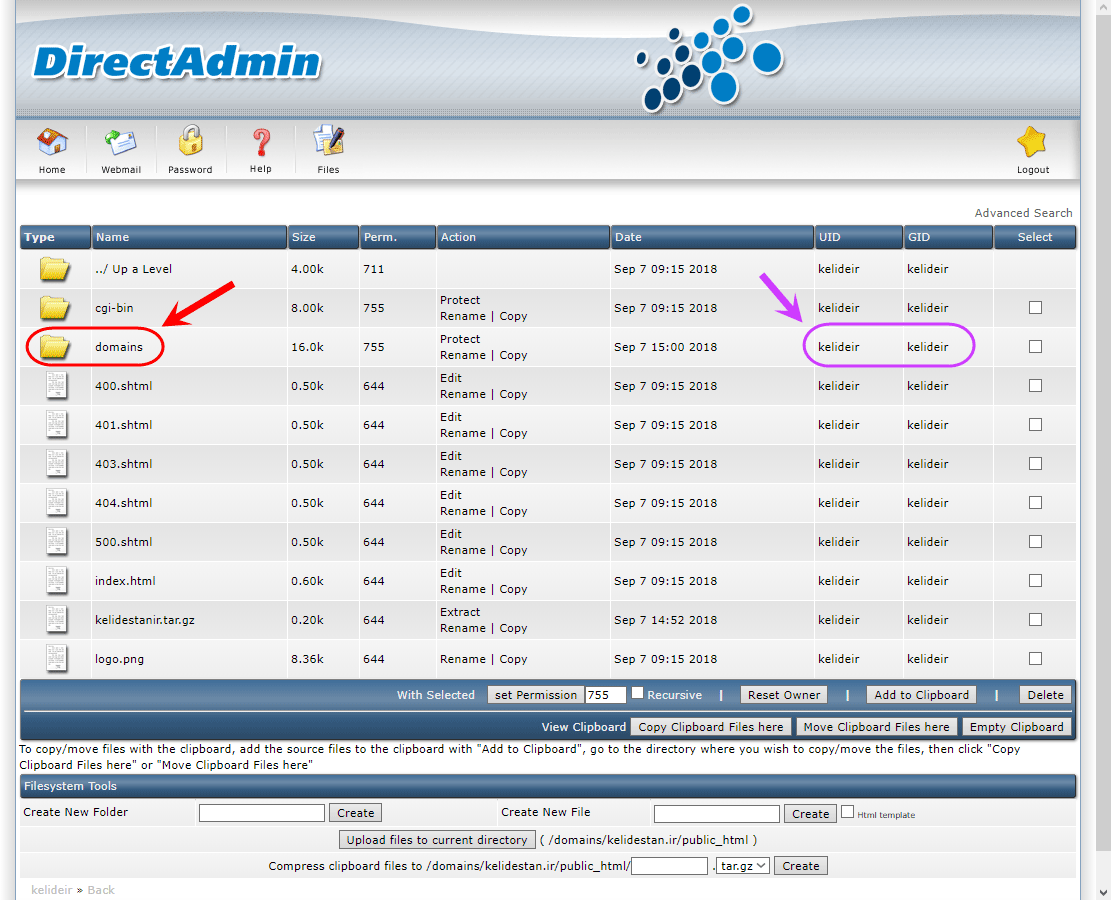The image size is (1111, 900).
Task: Sort by the Size column header
Action: point(323,237)
